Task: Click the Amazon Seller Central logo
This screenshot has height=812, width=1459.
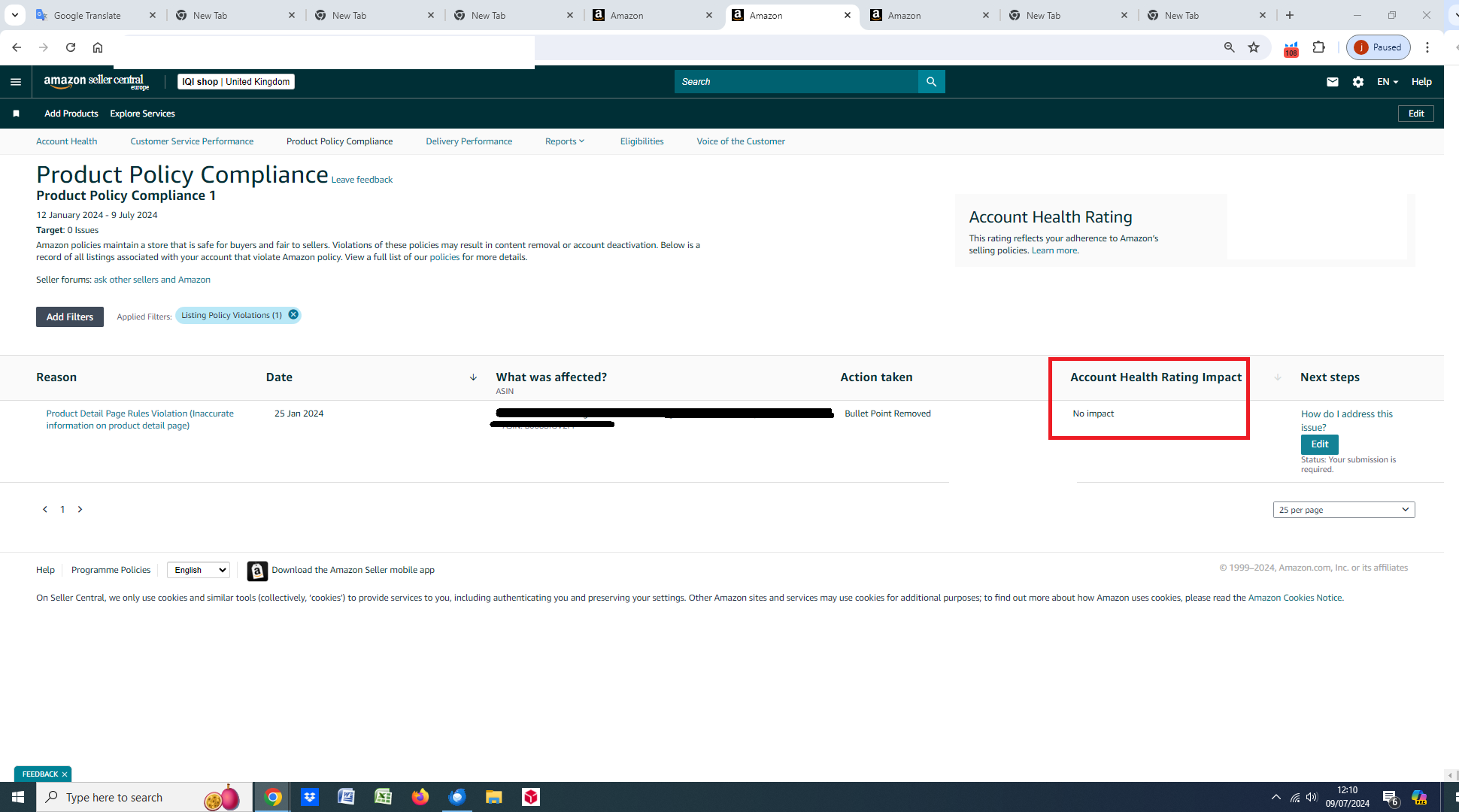Action: (96, 82)
